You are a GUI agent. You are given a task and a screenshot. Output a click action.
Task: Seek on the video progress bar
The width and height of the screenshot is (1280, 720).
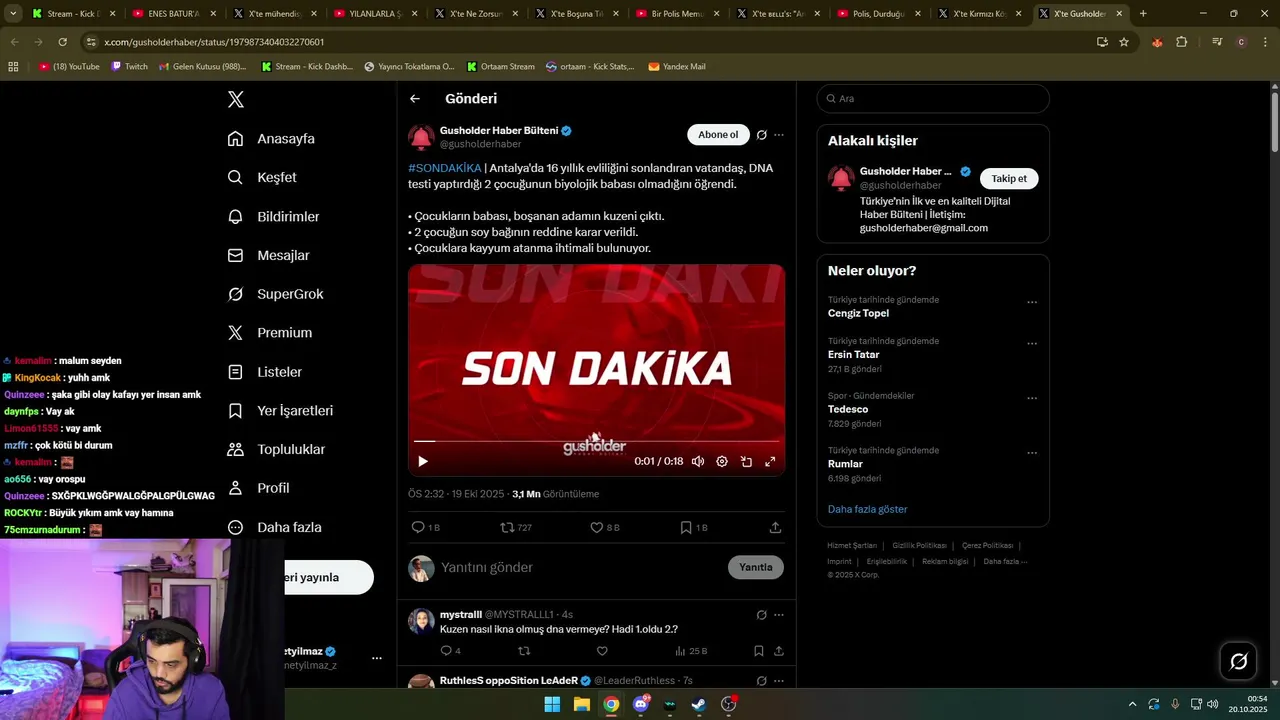click(596, 440)
